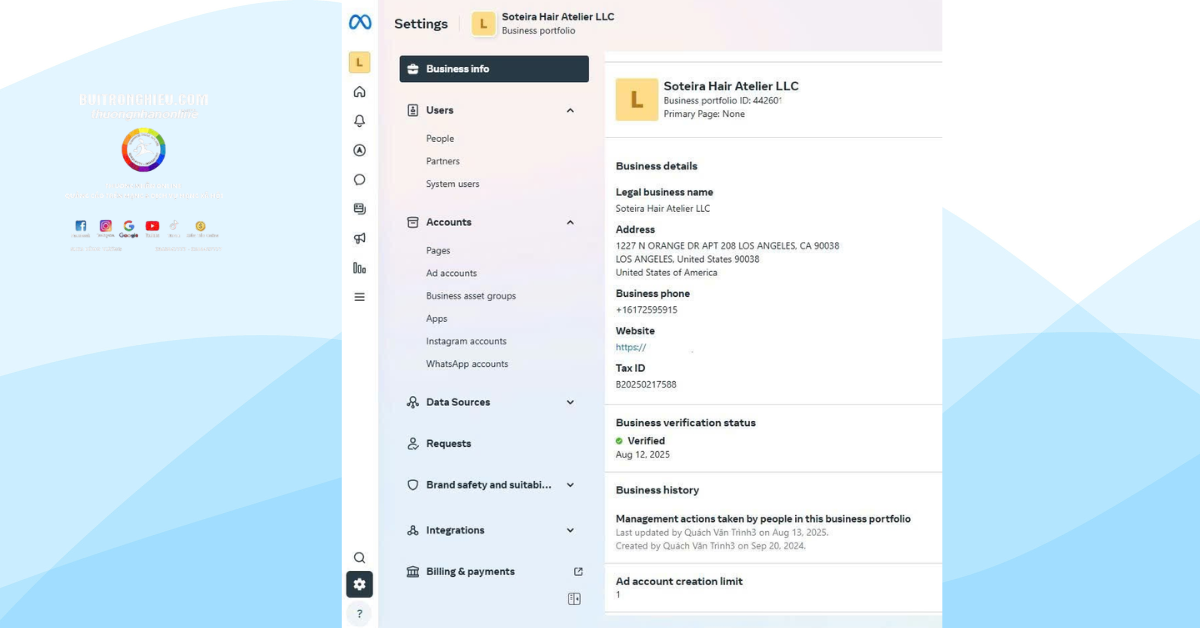This screenshot has height=628, width=1200.
Task: Click the Requests person icon
Action: (413, 443)
